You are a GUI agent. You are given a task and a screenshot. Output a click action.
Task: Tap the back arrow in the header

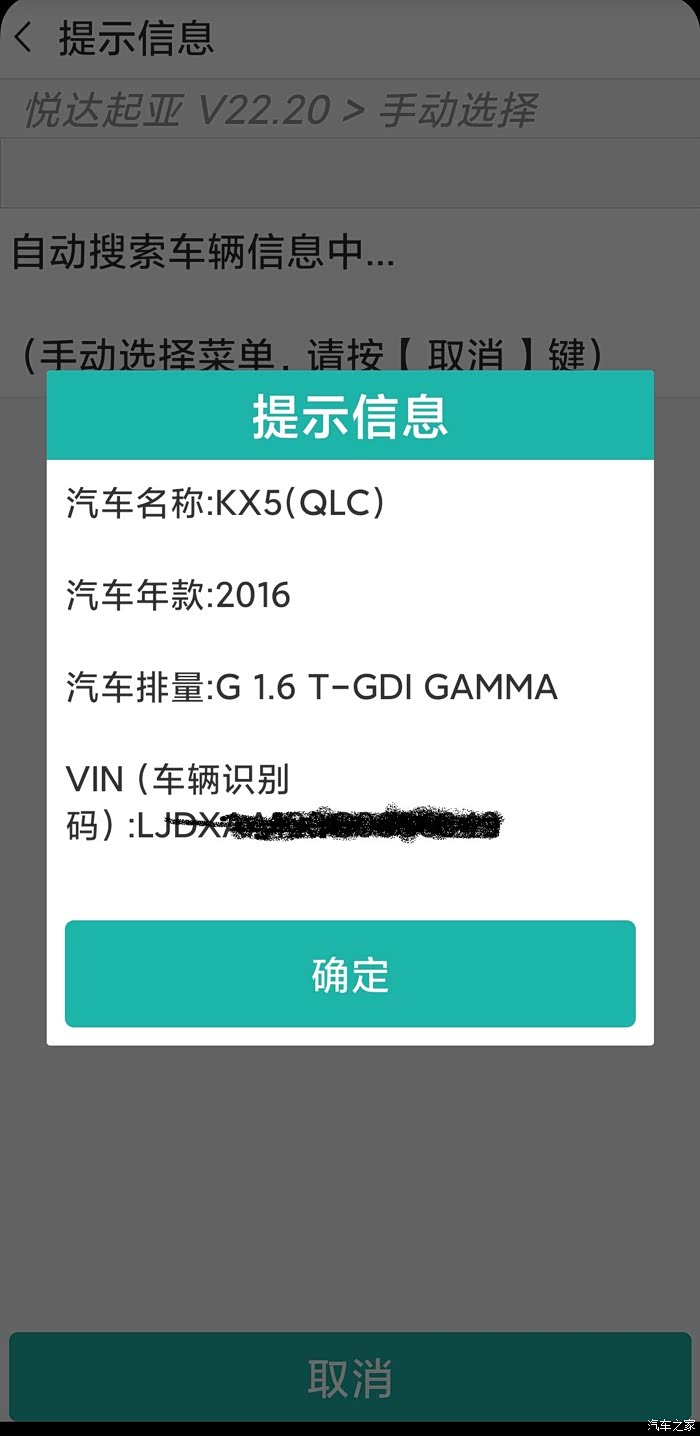pos(23,39)
